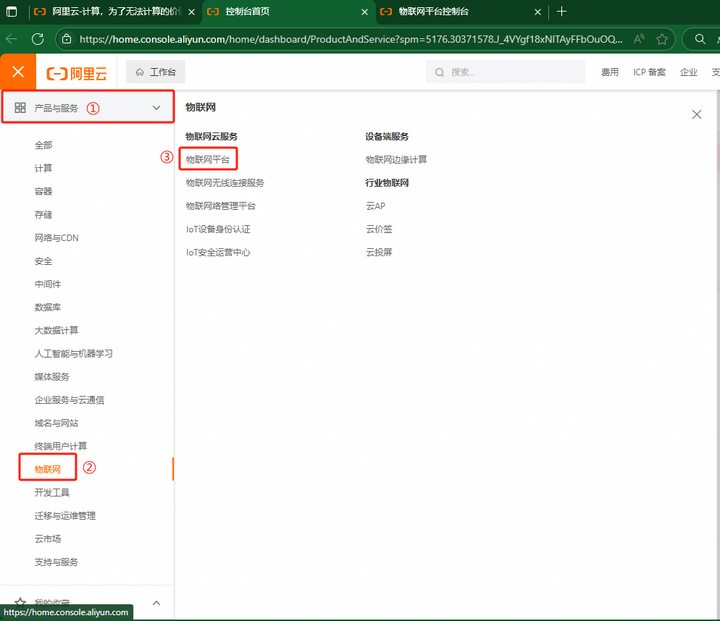720x621 pixels.
Task: Switch to the 控制台首页 browser tab
Action: [x=288, y=11]
